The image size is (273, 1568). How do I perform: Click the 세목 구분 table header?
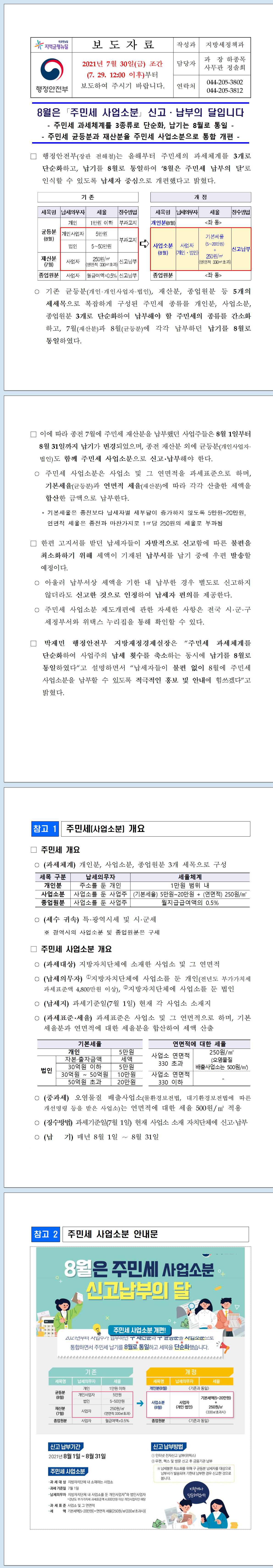click(53, 877)
